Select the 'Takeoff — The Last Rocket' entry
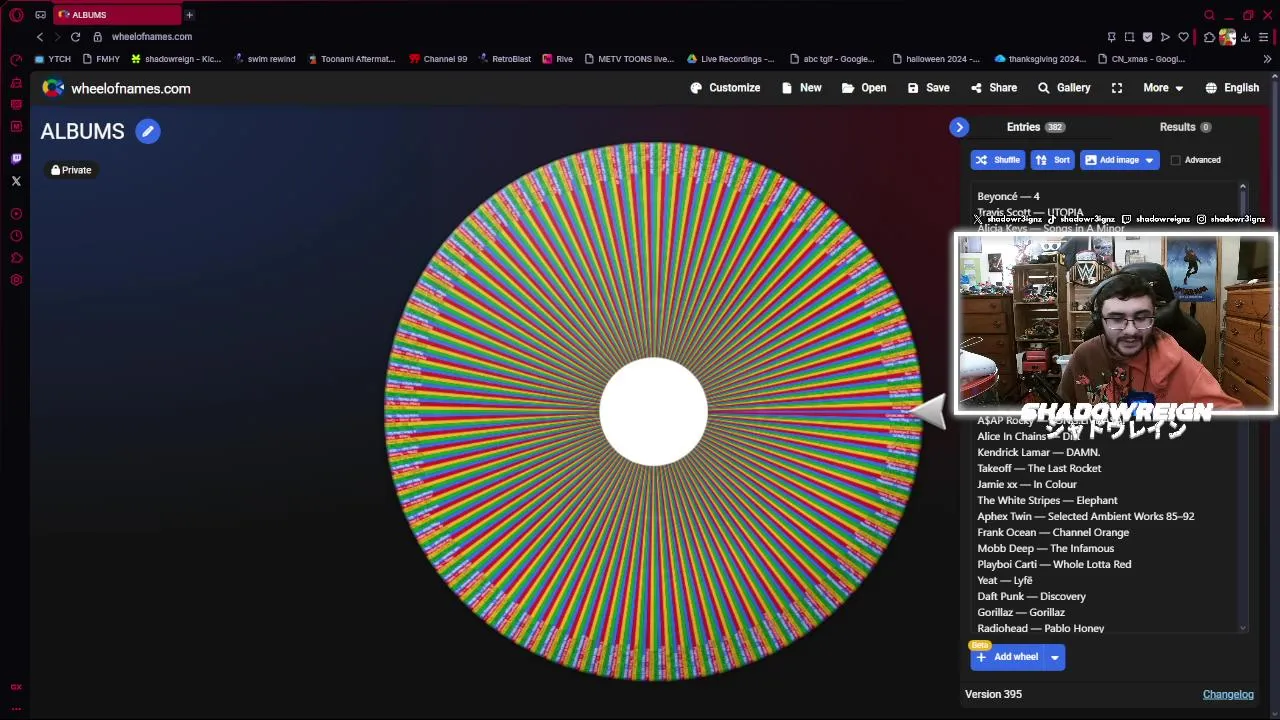The width and height of the screenshot is (1280, 720). [1039, 468]
